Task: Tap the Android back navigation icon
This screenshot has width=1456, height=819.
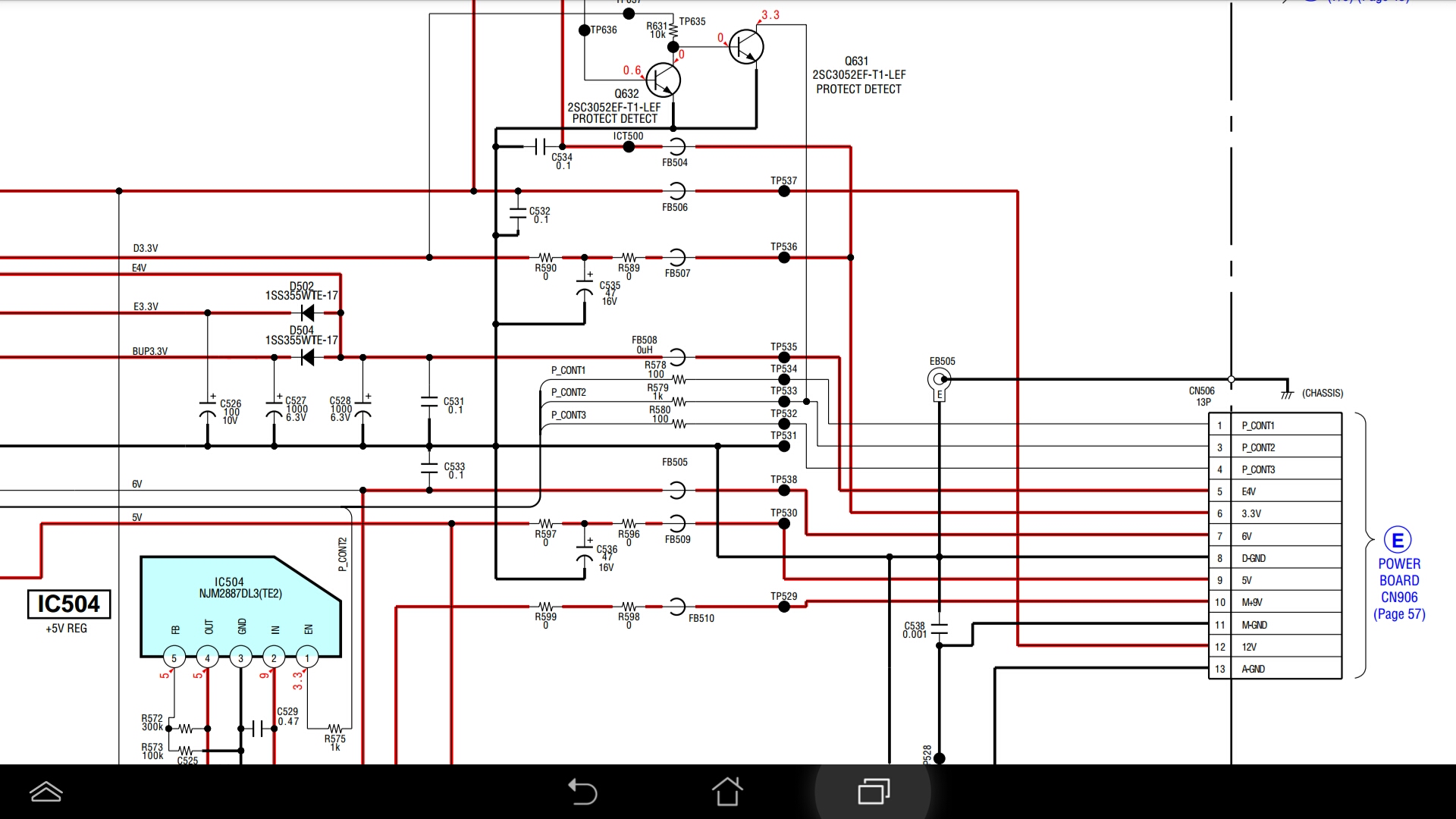Action: click(x=582, y=792)
